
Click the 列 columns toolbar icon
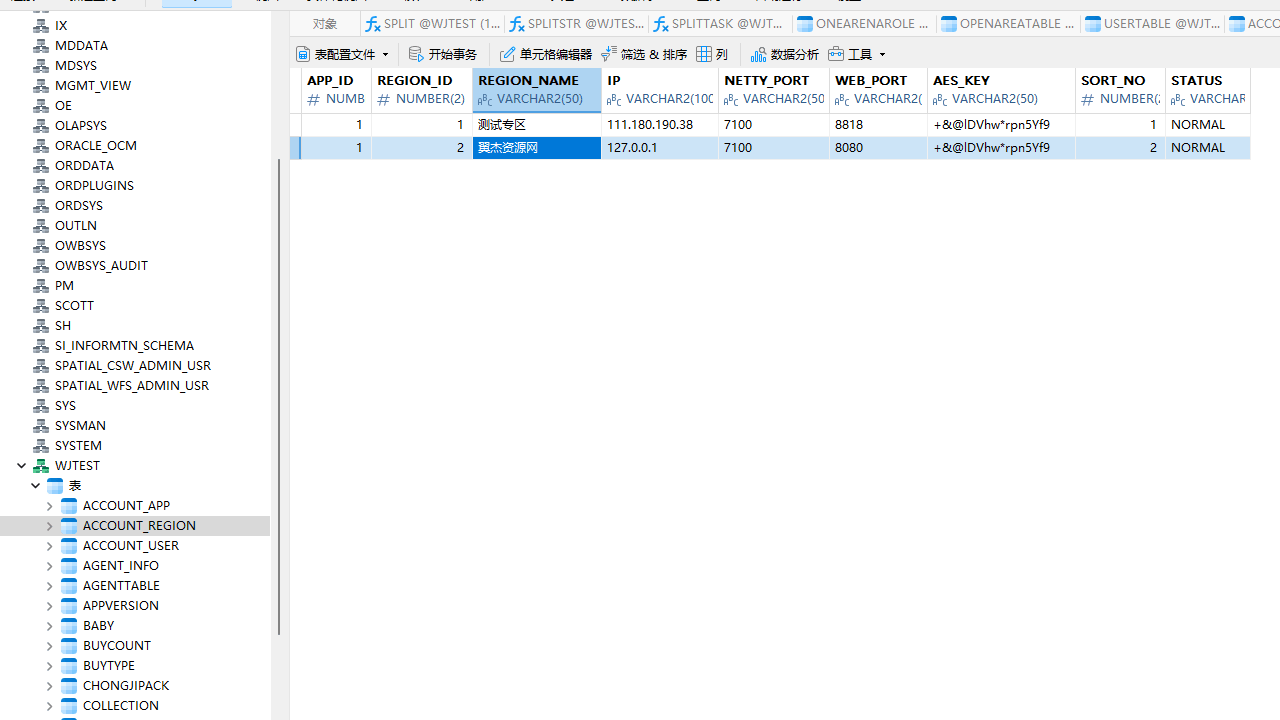tap(705, 54)
